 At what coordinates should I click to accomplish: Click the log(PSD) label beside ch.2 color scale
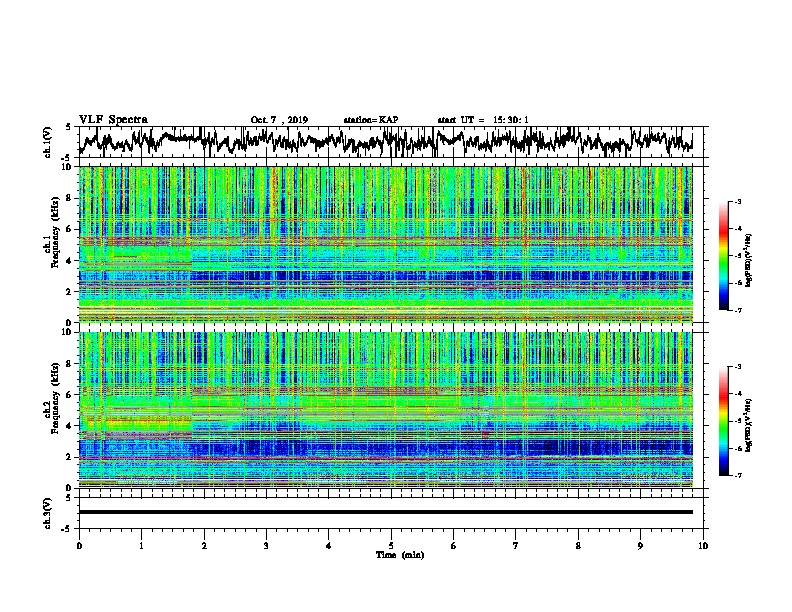[x=749, y=425]
